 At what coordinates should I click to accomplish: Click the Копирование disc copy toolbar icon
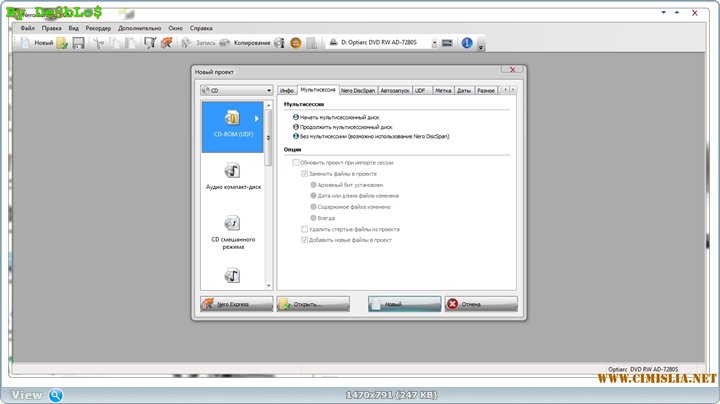226,43
